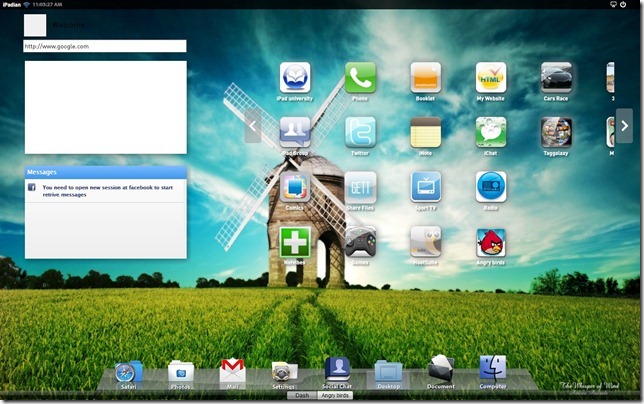The image size is (644, 404).
Task: Open Photos folder in the dock
Action: (181, 373)
